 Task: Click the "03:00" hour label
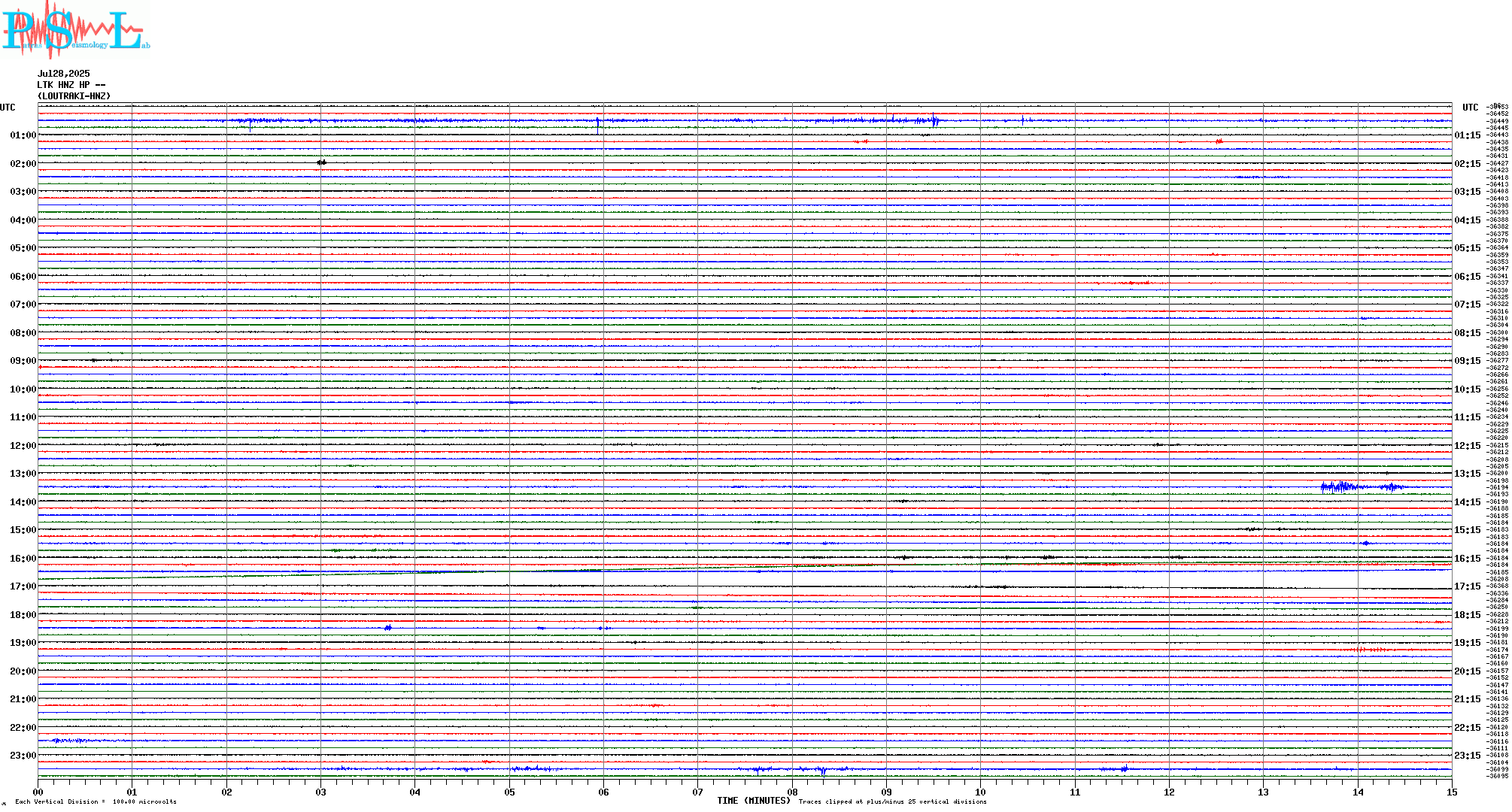click(23, 192)
